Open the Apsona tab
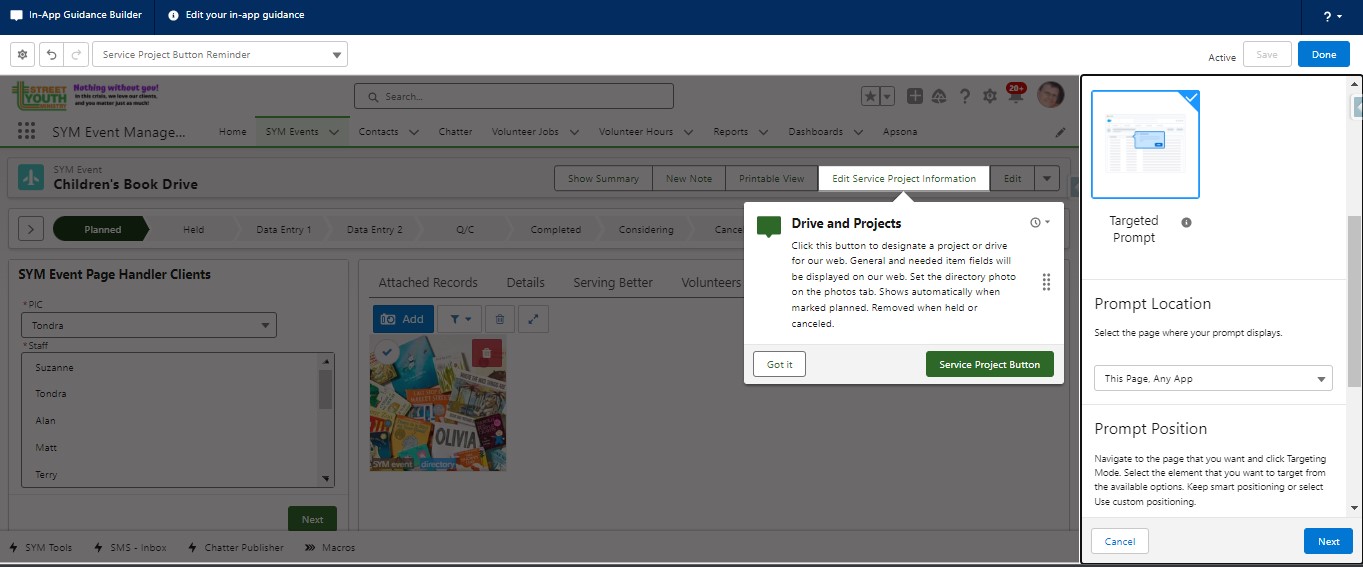 coord(900,132)
